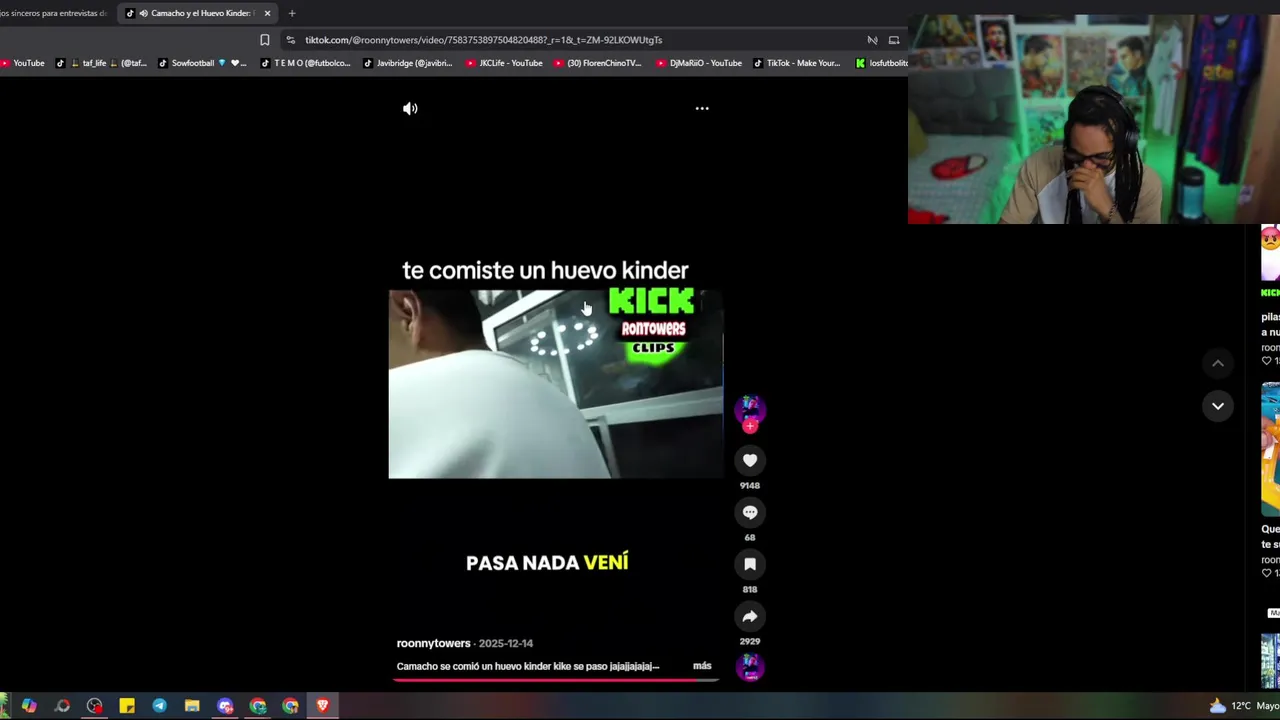The height and width of the screenshot is (720, 1280).
Task: Seek on the red video progress bar
Action: coord(556,680)
